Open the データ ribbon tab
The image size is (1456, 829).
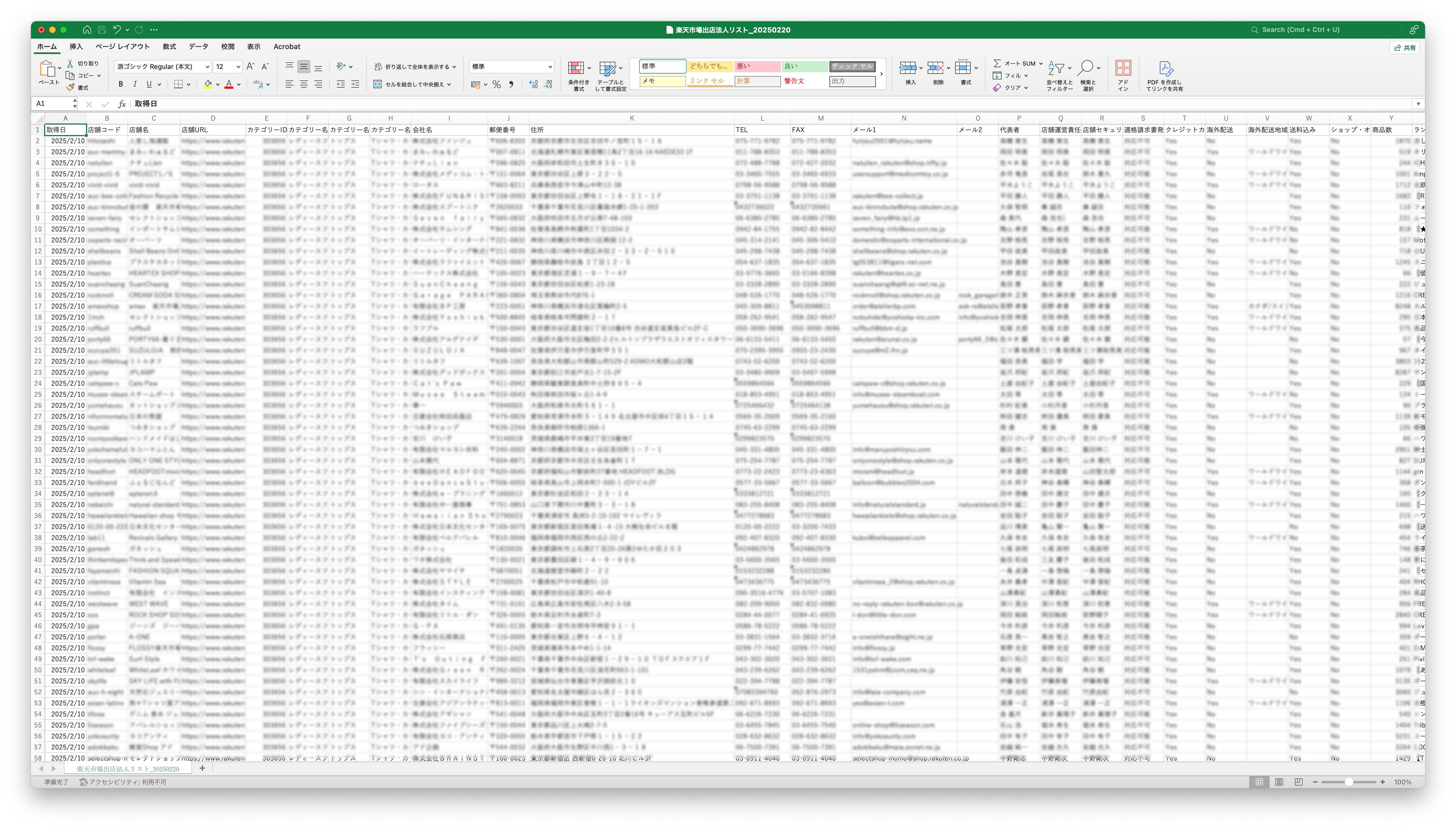coord(198,47)
